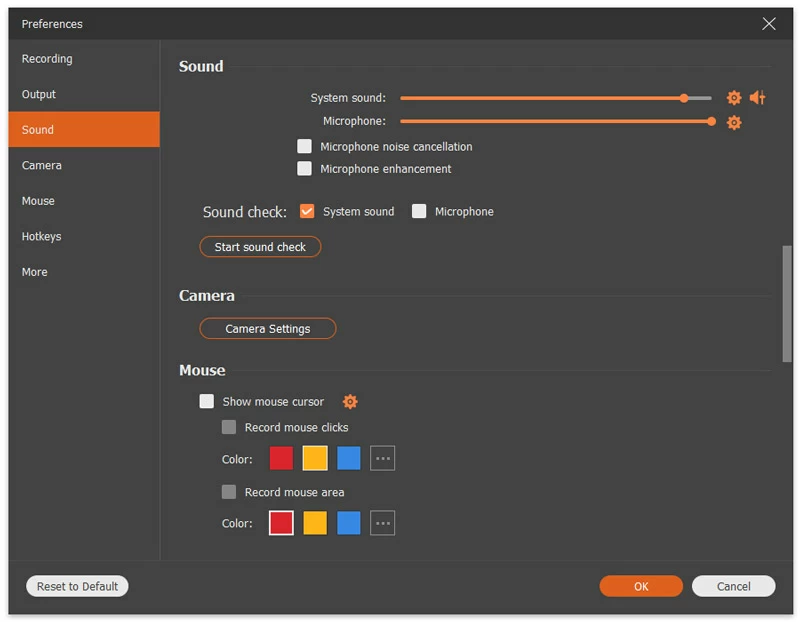The image size is (800, 622).
Task: Switch to the More settings tab
Action: click(34, 271)
